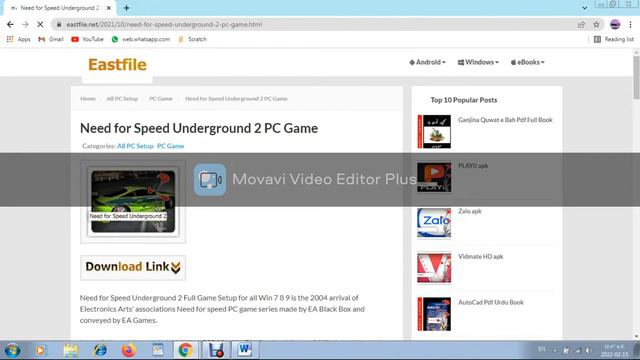
Task: Open PC Game breadcrumb
Action: [161, 98]
